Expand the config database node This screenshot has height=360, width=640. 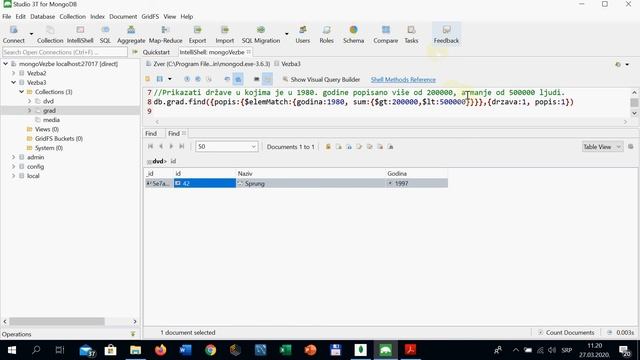(13, 167)
